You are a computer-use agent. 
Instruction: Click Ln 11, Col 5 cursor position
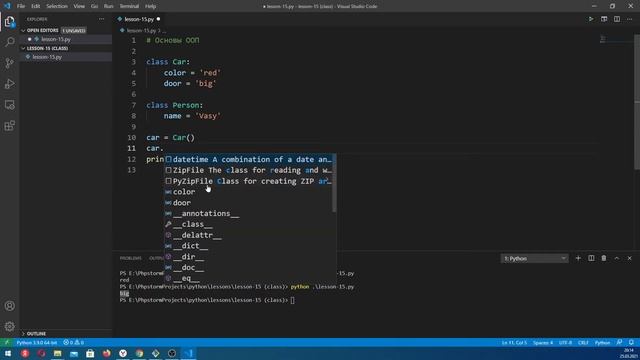click(514, 342)
